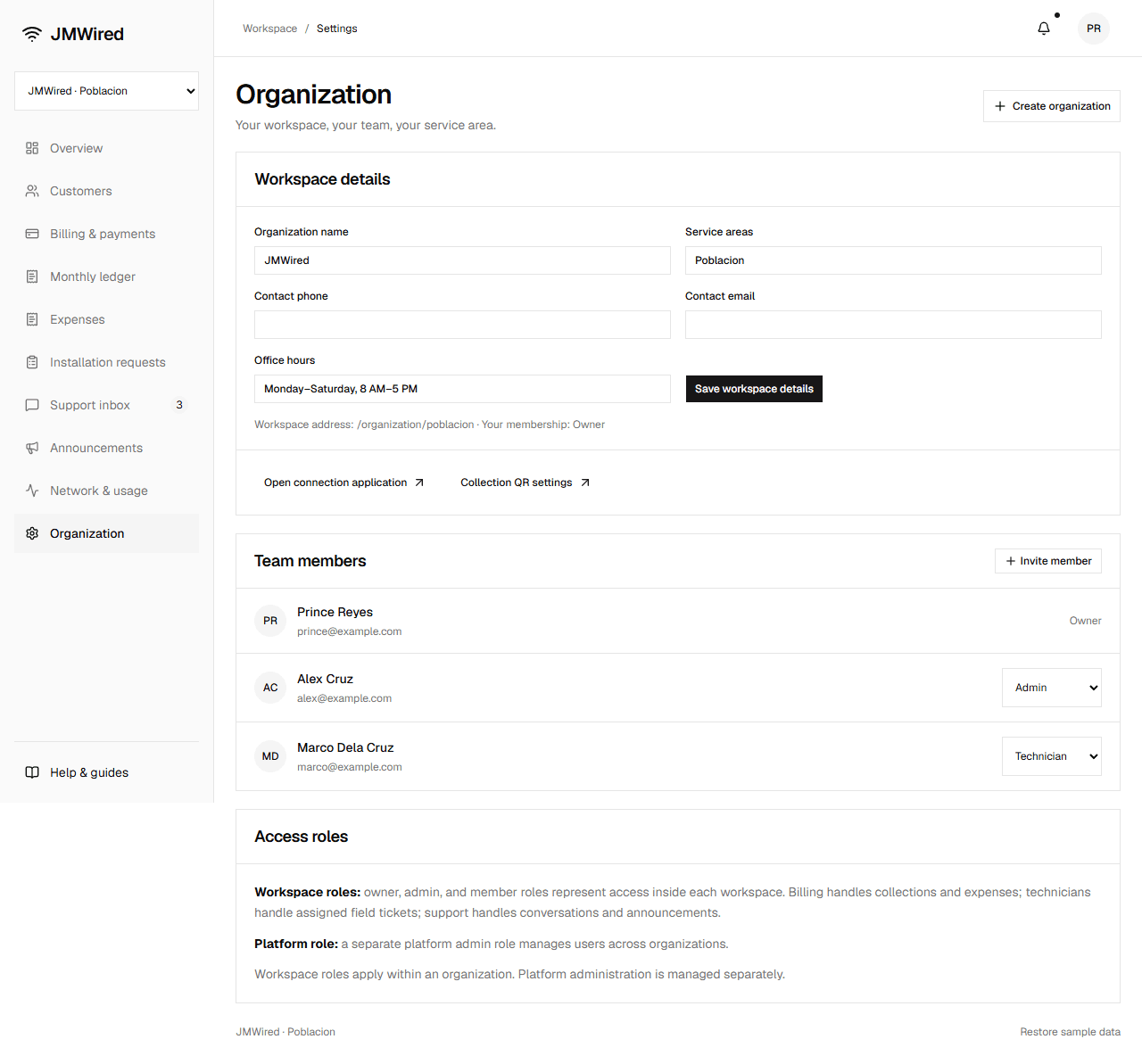The width and height of the screenshot is (1142, 1064).
Task: Click the Monthly ledger icon
Action: coord(32,276)
